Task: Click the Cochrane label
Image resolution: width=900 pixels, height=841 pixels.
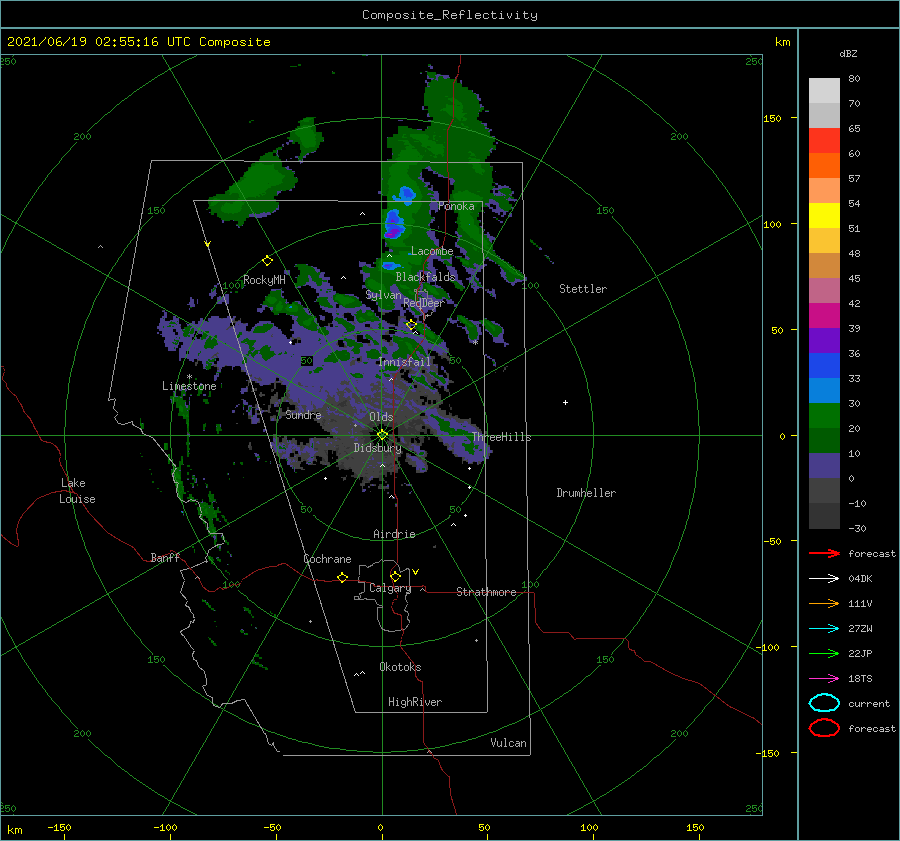Action: pyautogui.click(x=327, y=559)
